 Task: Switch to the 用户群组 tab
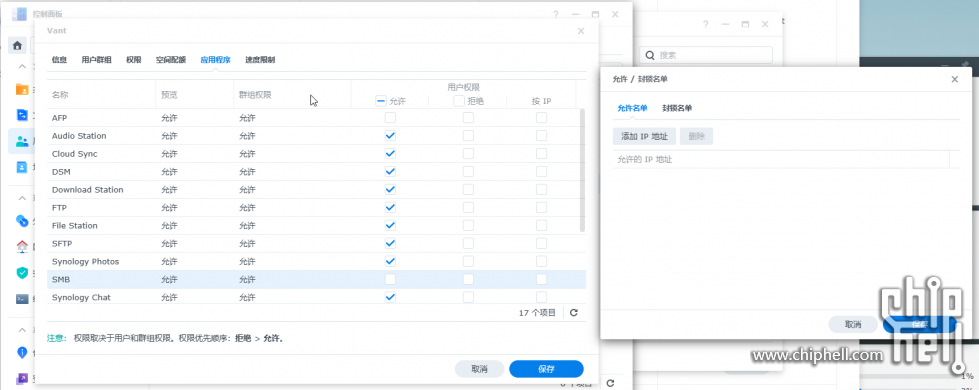pyautogui.click(x=97, y=60)
